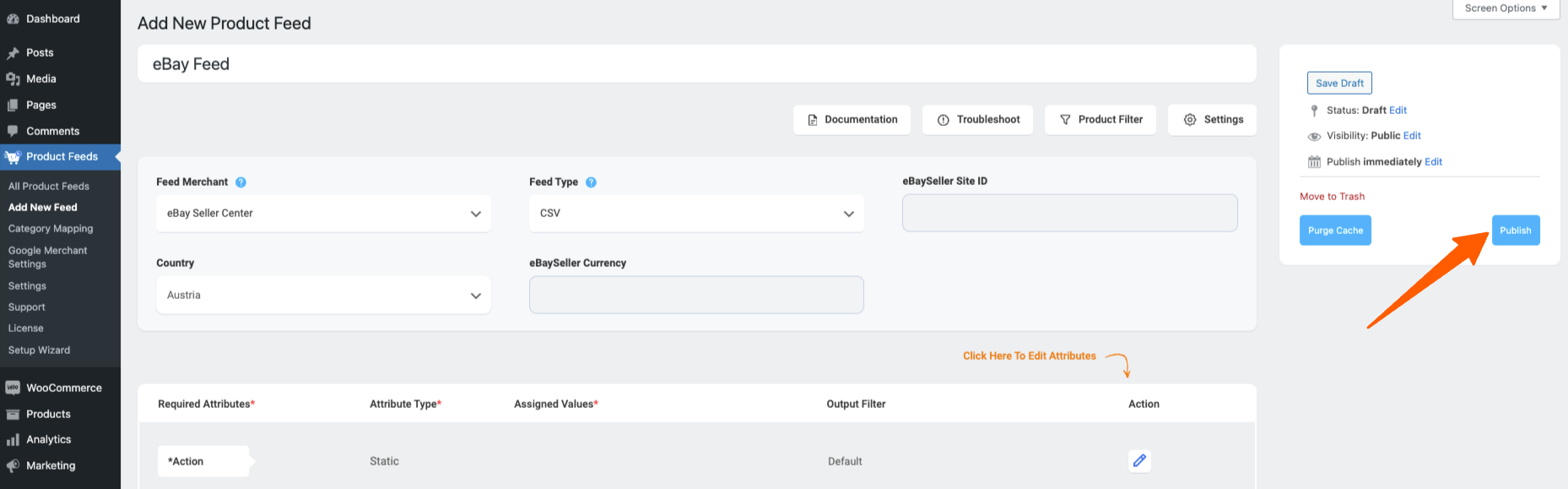Image resolution: width=1568 pixels, height=489 pixels.
Task: Open Category Mapping submenu
Action: coord(51,229)
